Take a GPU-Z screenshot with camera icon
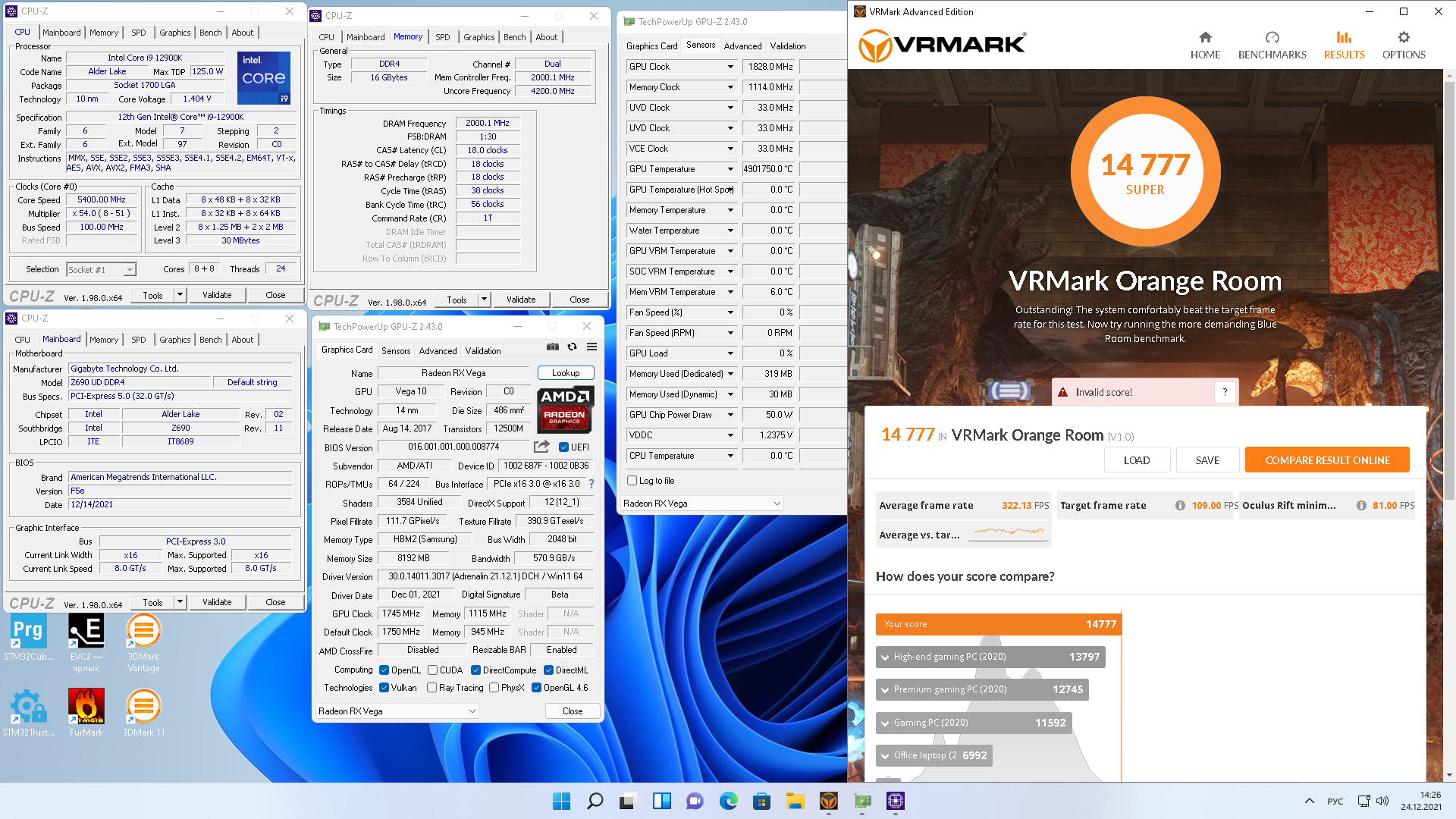This screenshot has height=819, width=1456. point(553,347)
